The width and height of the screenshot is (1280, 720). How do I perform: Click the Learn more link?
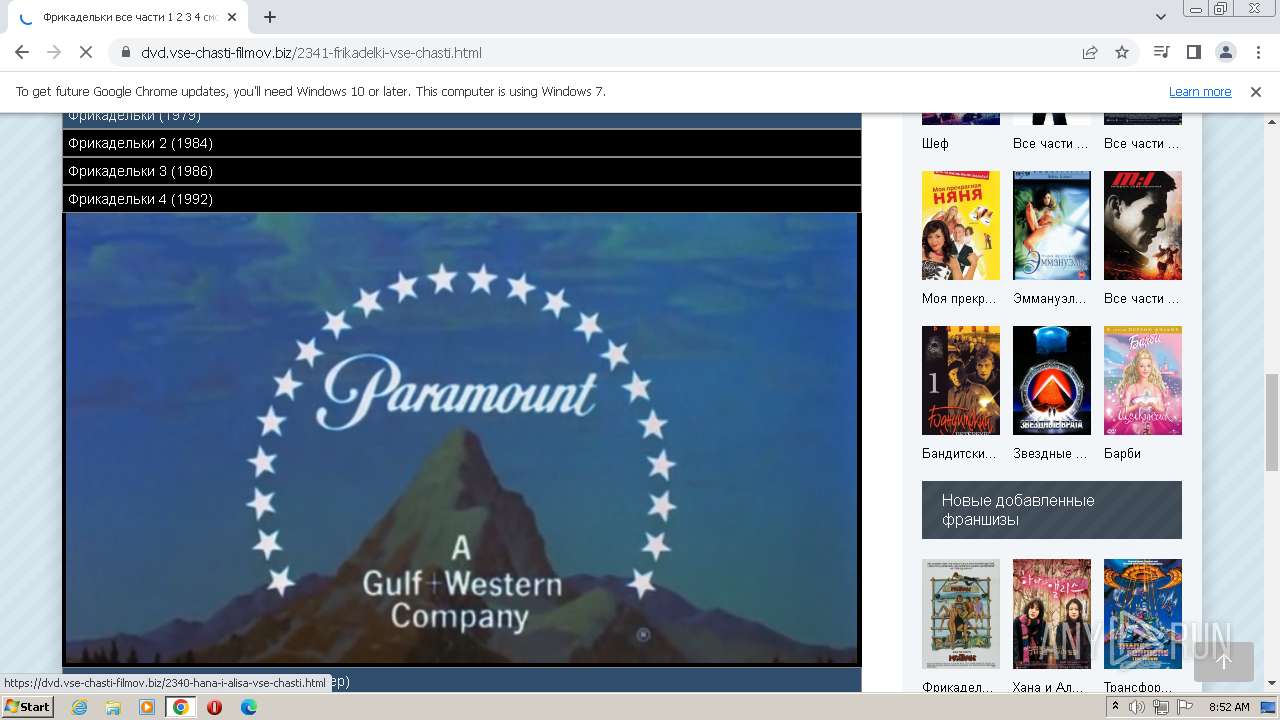(x=1200, y=91)
